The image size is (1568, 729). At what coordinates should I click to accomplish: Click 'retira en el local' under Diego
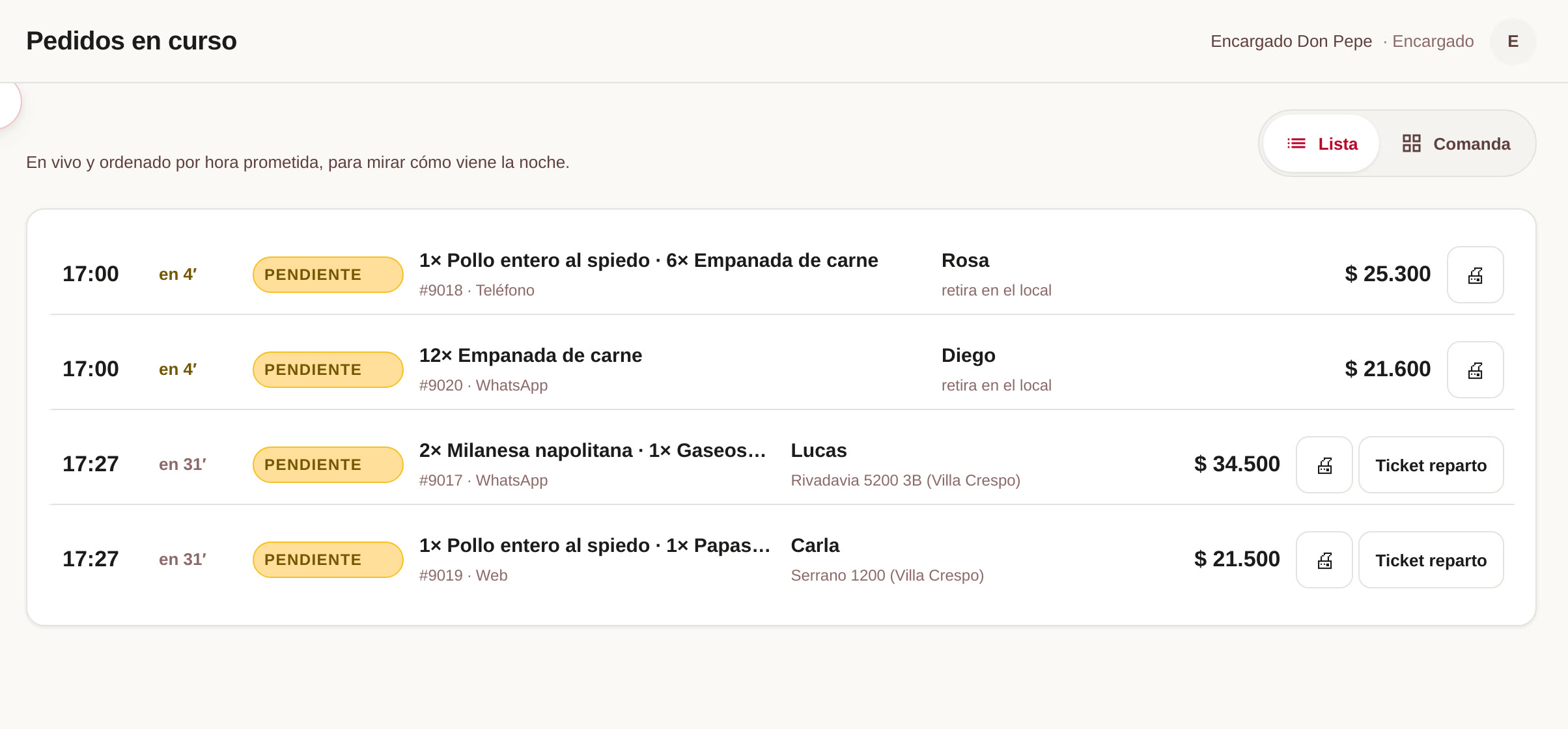tap(996, 385)
